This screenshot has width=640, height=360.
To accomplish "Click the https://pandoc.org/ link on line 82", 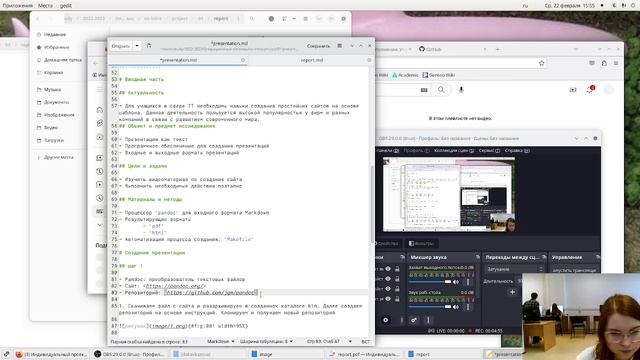I will click(174, 286).
